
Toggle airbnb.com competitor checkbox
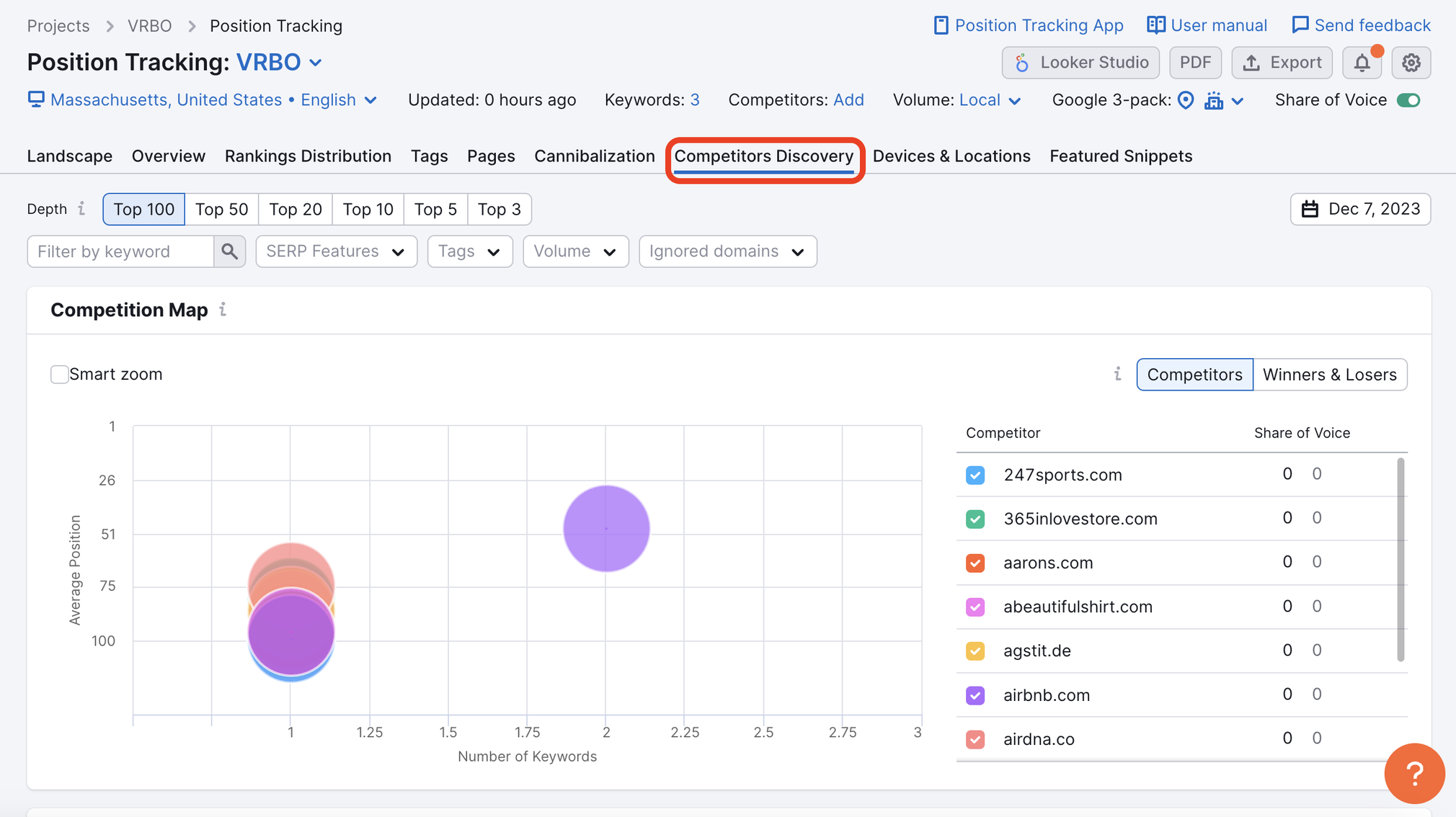(x=977, y=694)
